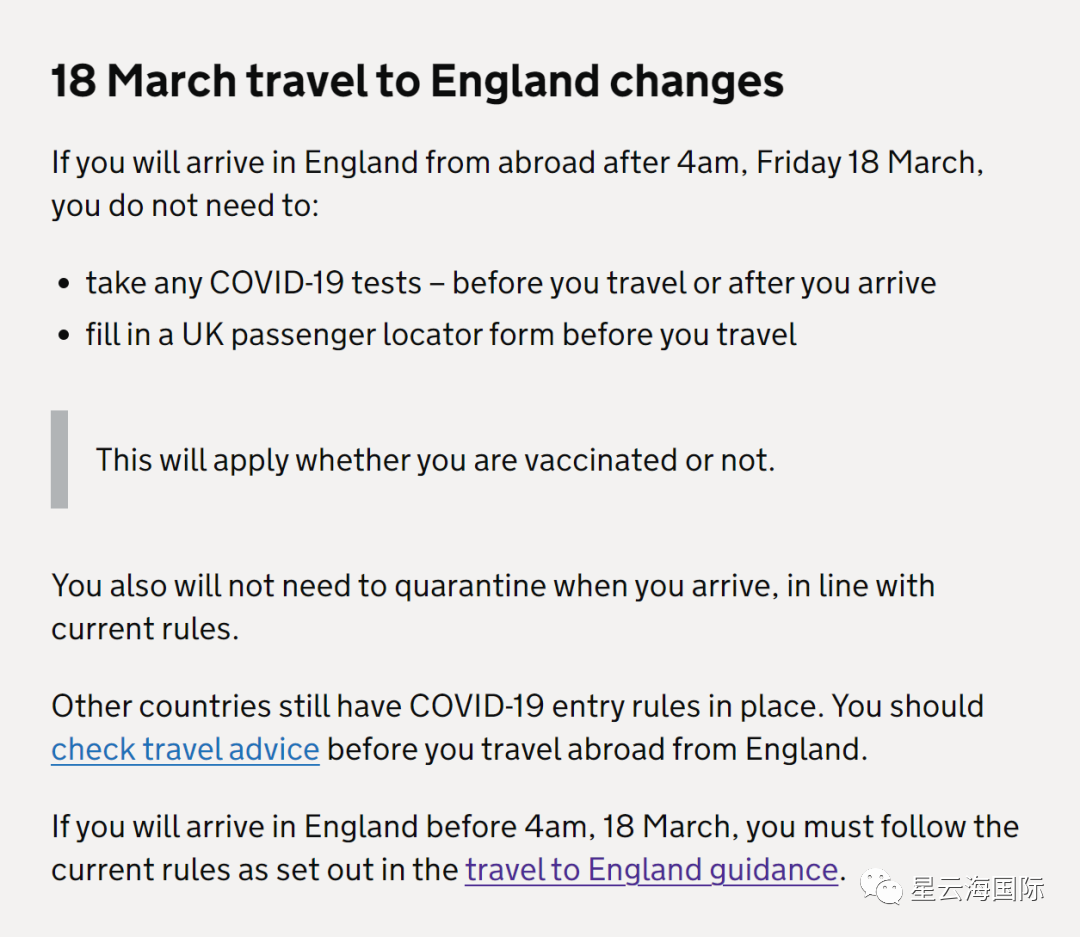1080x937 pixels.
Task: Open the 'check travel advice' link
Action: 185,749
